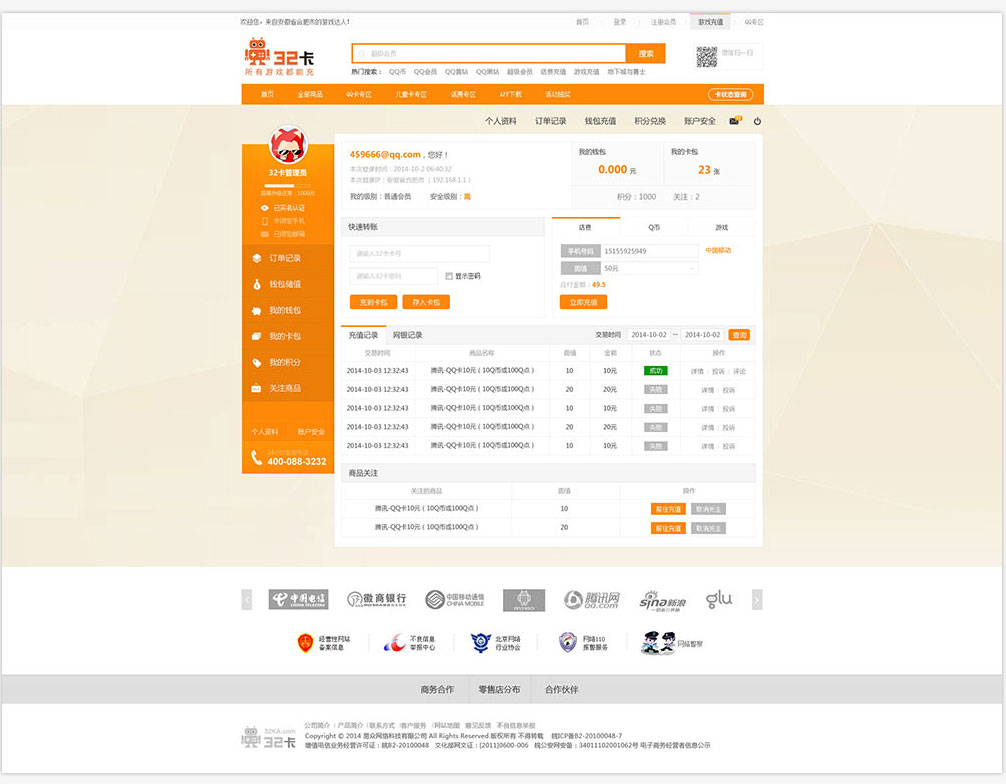Screen dimensions: 1006x784
Task: Click the 32卡卡号 input field
Action: click(420, 253)
